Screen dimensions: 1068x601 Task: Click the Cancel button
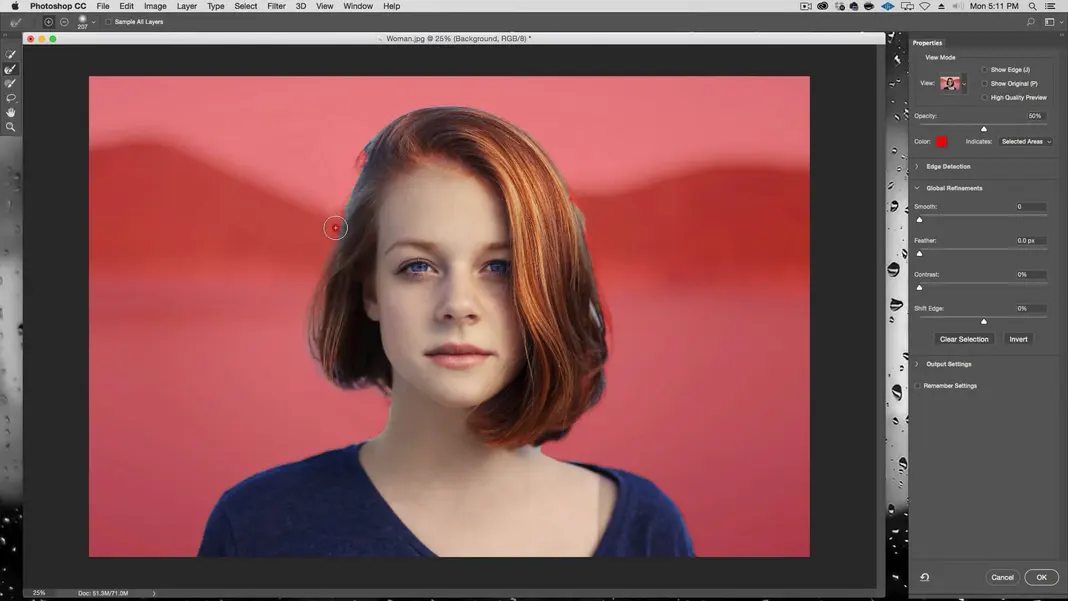tap(1002, 577)
